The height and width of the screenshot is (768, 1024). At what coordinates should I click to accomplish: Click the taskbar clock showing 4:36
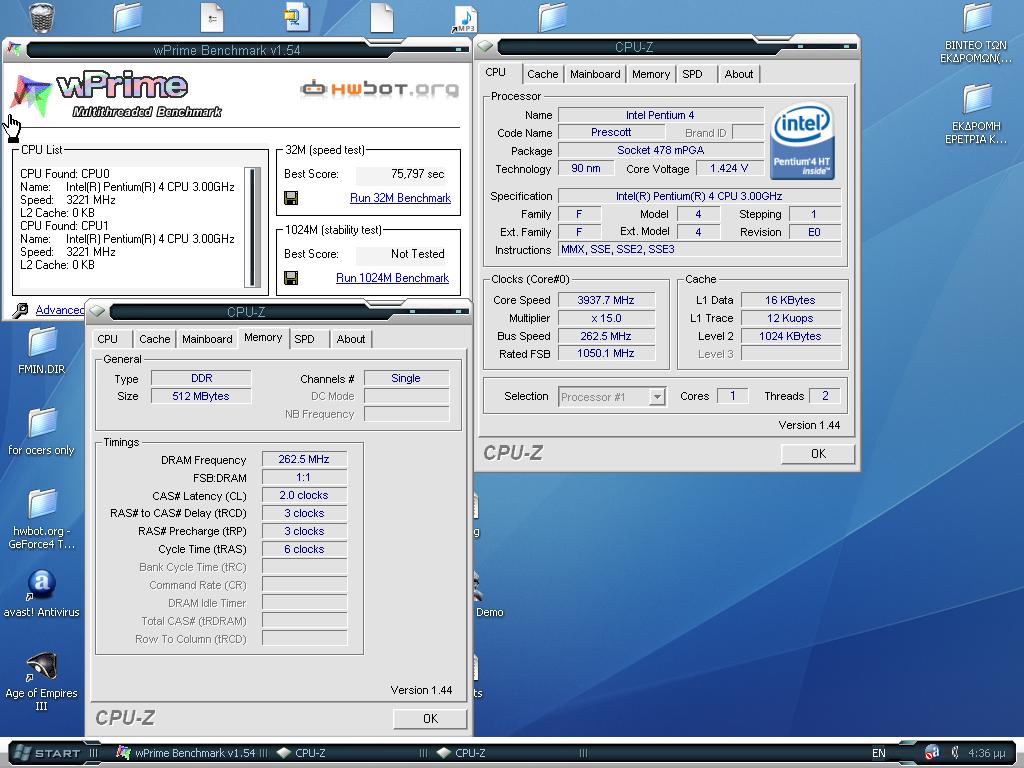pyautogui.click(x=986, y=753)
